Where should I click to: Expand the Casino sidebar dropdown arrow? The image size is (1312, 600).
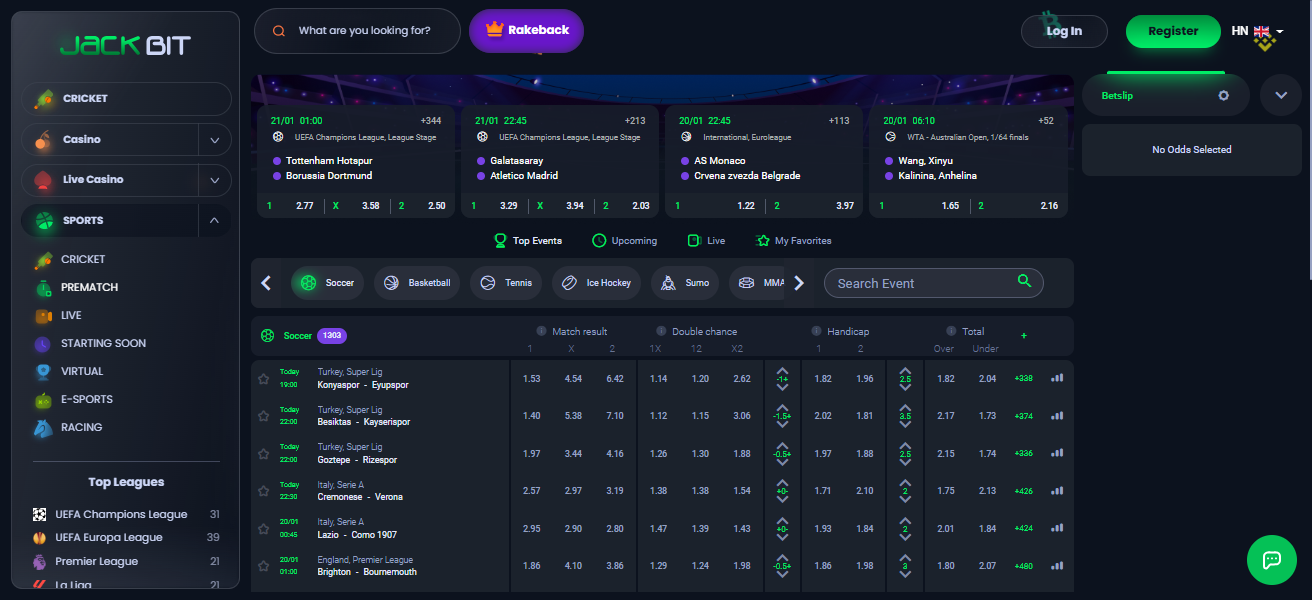click(214, 140)
